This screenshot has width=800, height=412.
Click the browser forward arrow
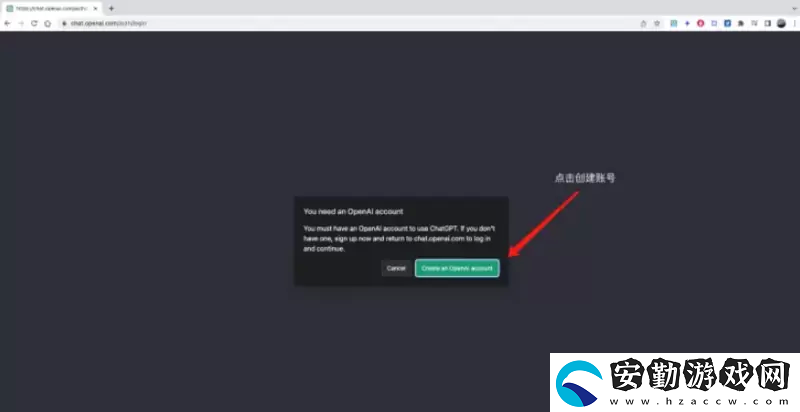[21, 23]
